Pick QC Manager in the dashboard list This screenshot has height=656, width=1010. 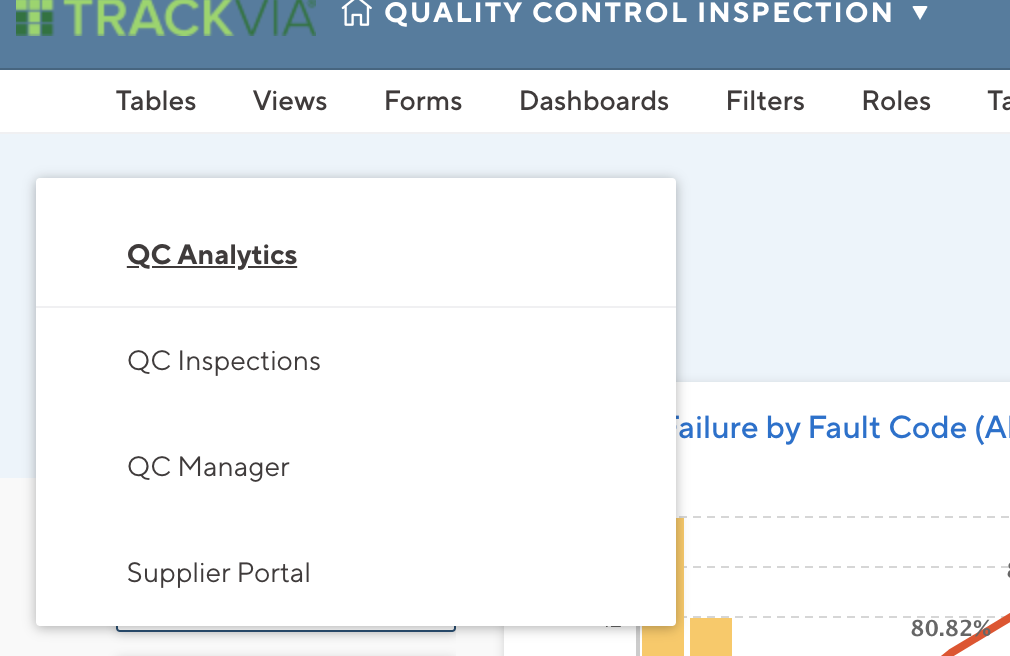[208, 467]
